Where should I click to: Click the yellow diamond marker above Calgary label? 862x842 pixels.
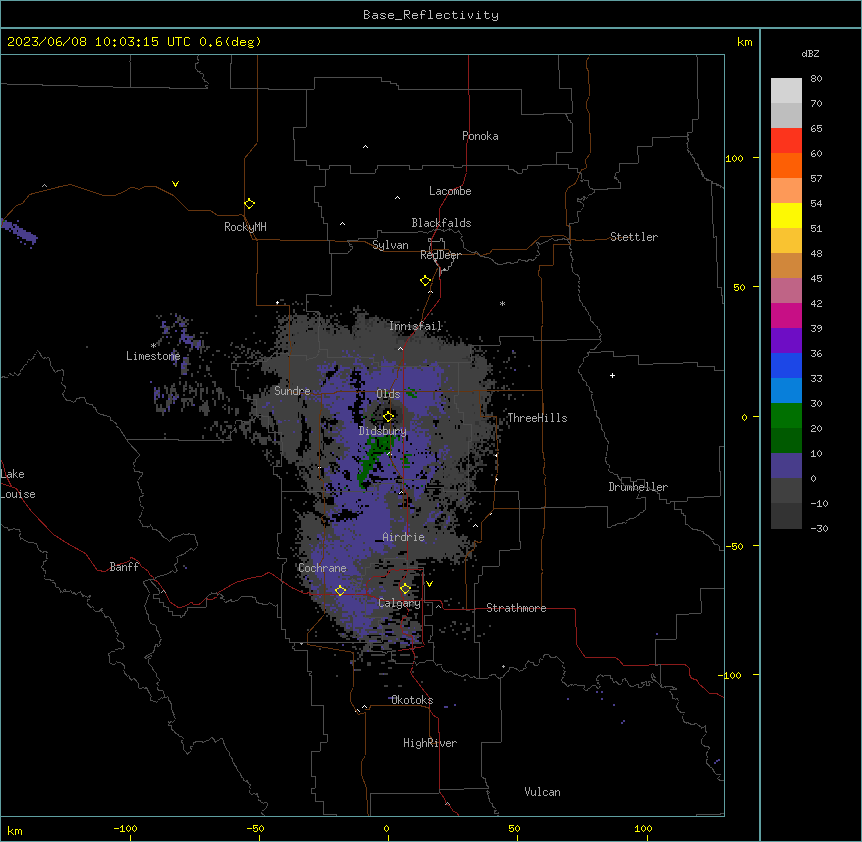click(x=405, y=589)
